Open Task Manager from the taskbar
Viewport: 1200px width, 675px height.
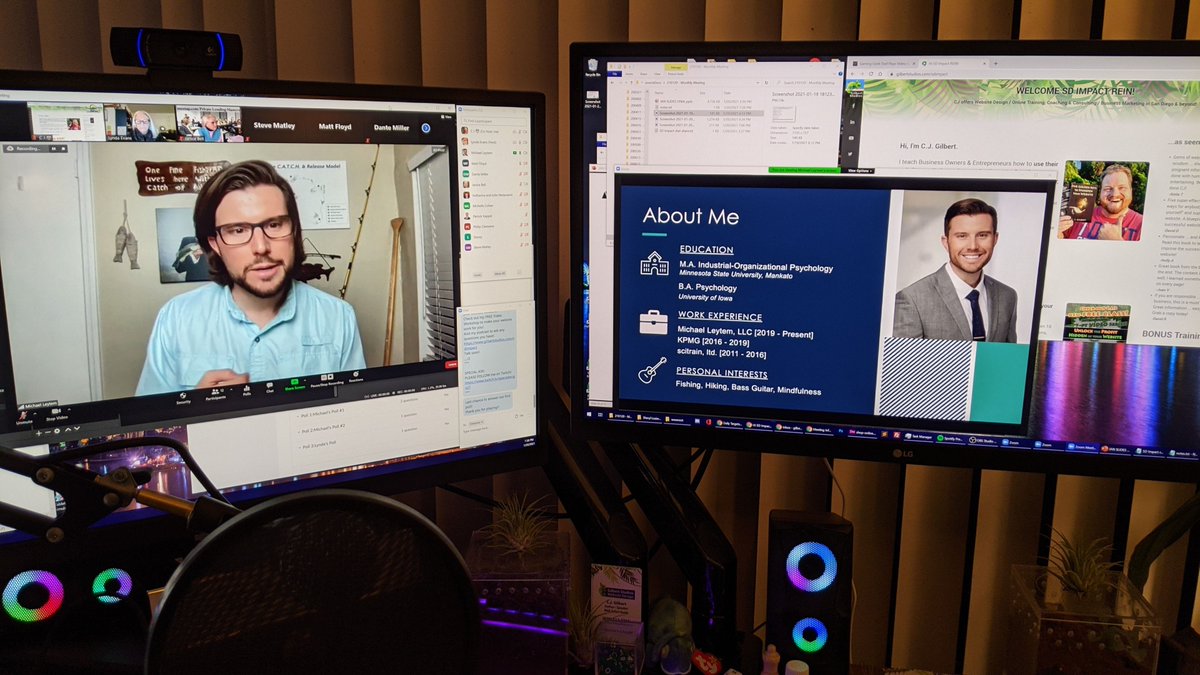tap(918, 437)
